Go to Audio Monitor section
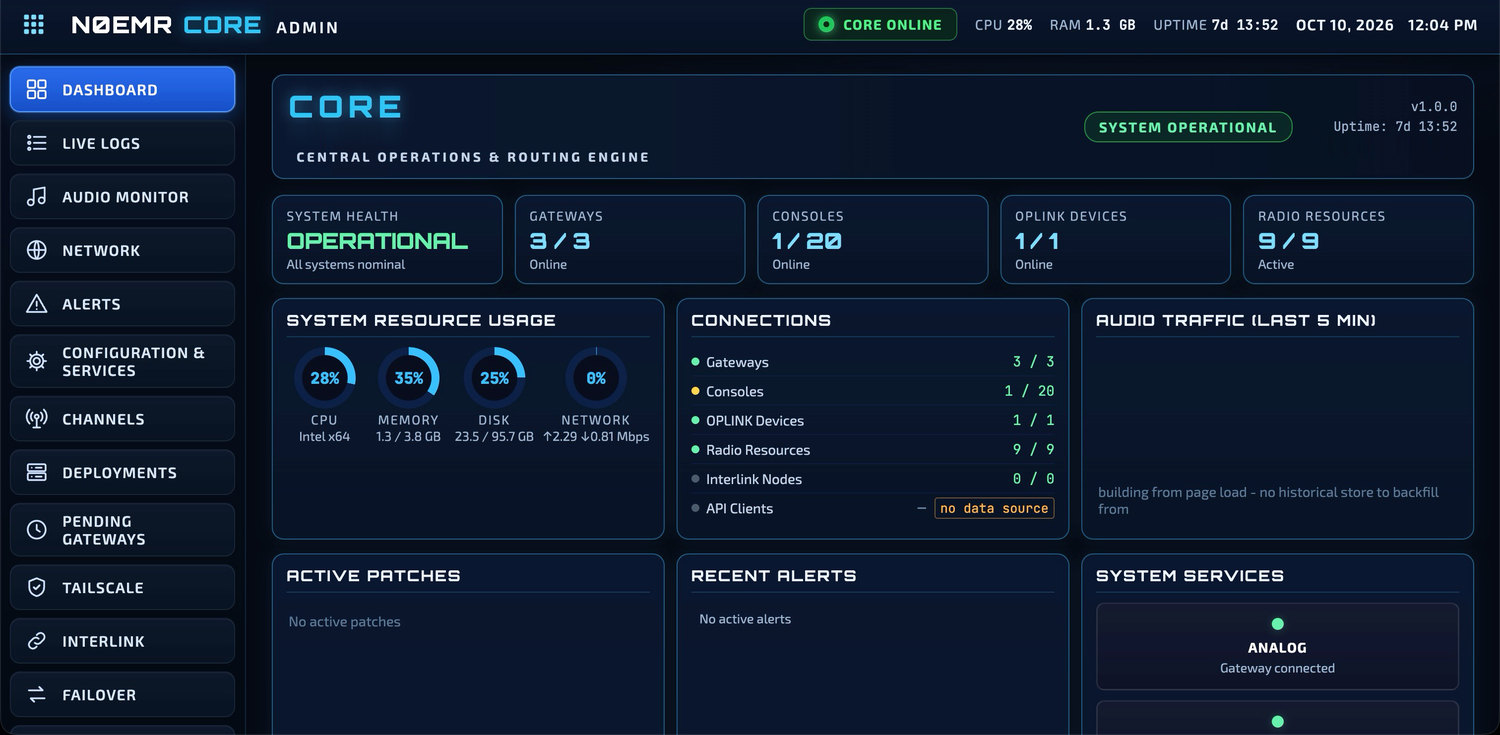 coord(123,197)
